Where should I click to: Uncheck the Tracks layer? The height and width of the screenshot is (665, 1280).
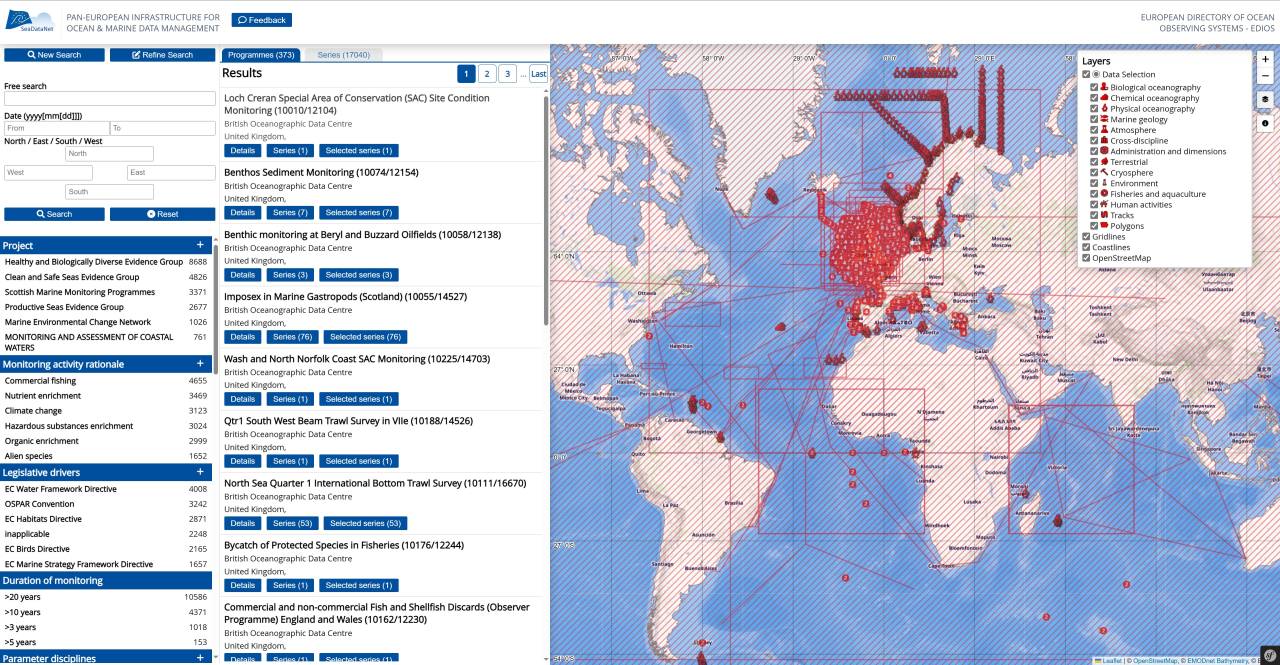pyautogui.click(x=1093, y=215)
